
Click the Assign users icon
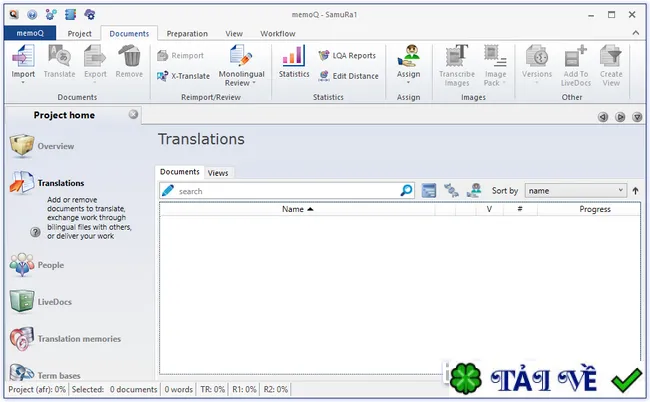point(408,56)
